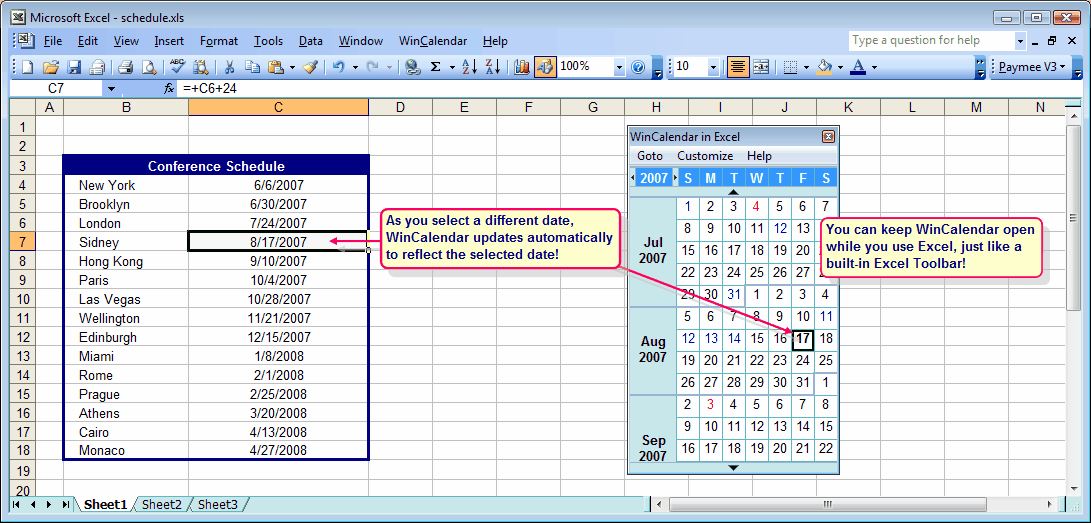1091x523 pixels.
Task: Click the Excel document icon beside File
Action: pos(28,41)
